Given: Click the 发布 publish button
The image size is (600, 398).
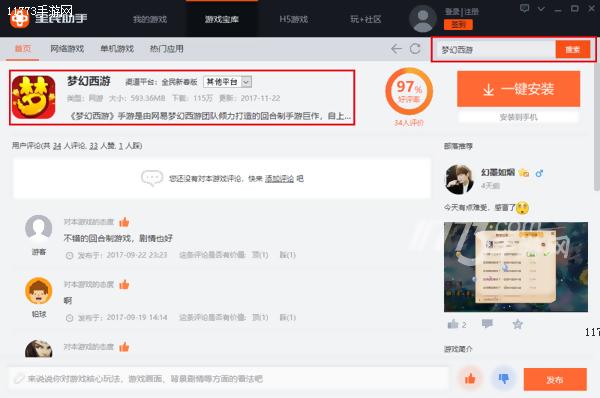Looking at the screenshot, I should click(x=555, y=380).
